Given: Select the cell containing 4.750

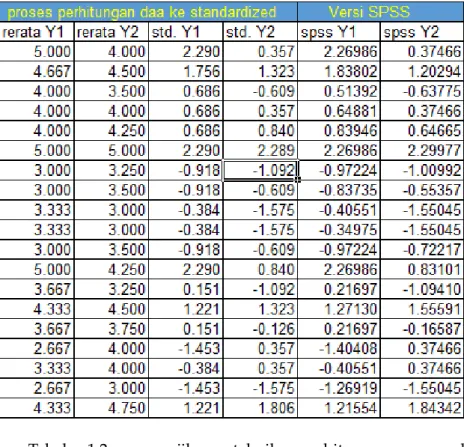Looking at the screenshot, I should pos(111,408).
